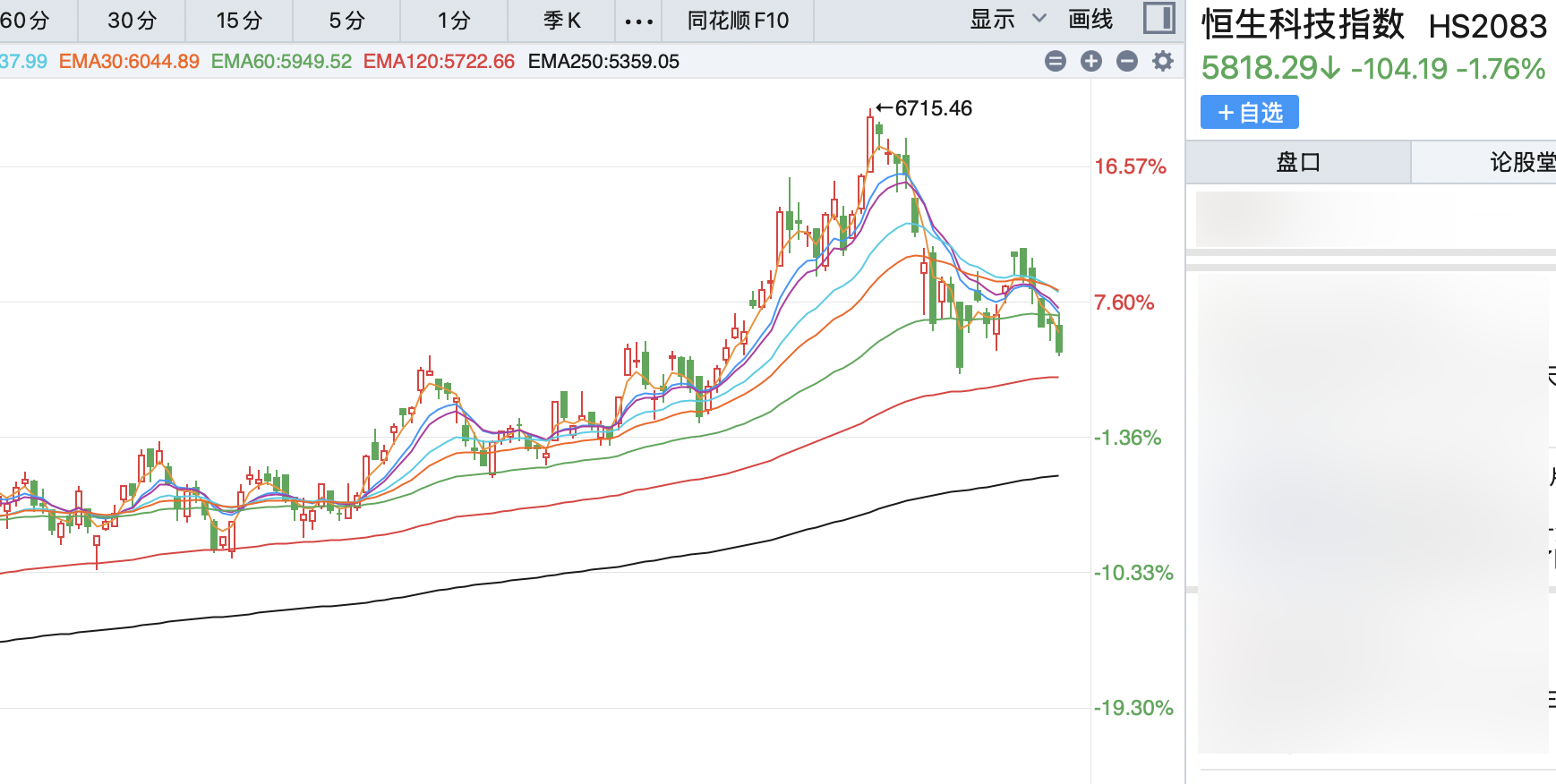Click the equals-sign reset zoom icon

(x=1056, y=61)
